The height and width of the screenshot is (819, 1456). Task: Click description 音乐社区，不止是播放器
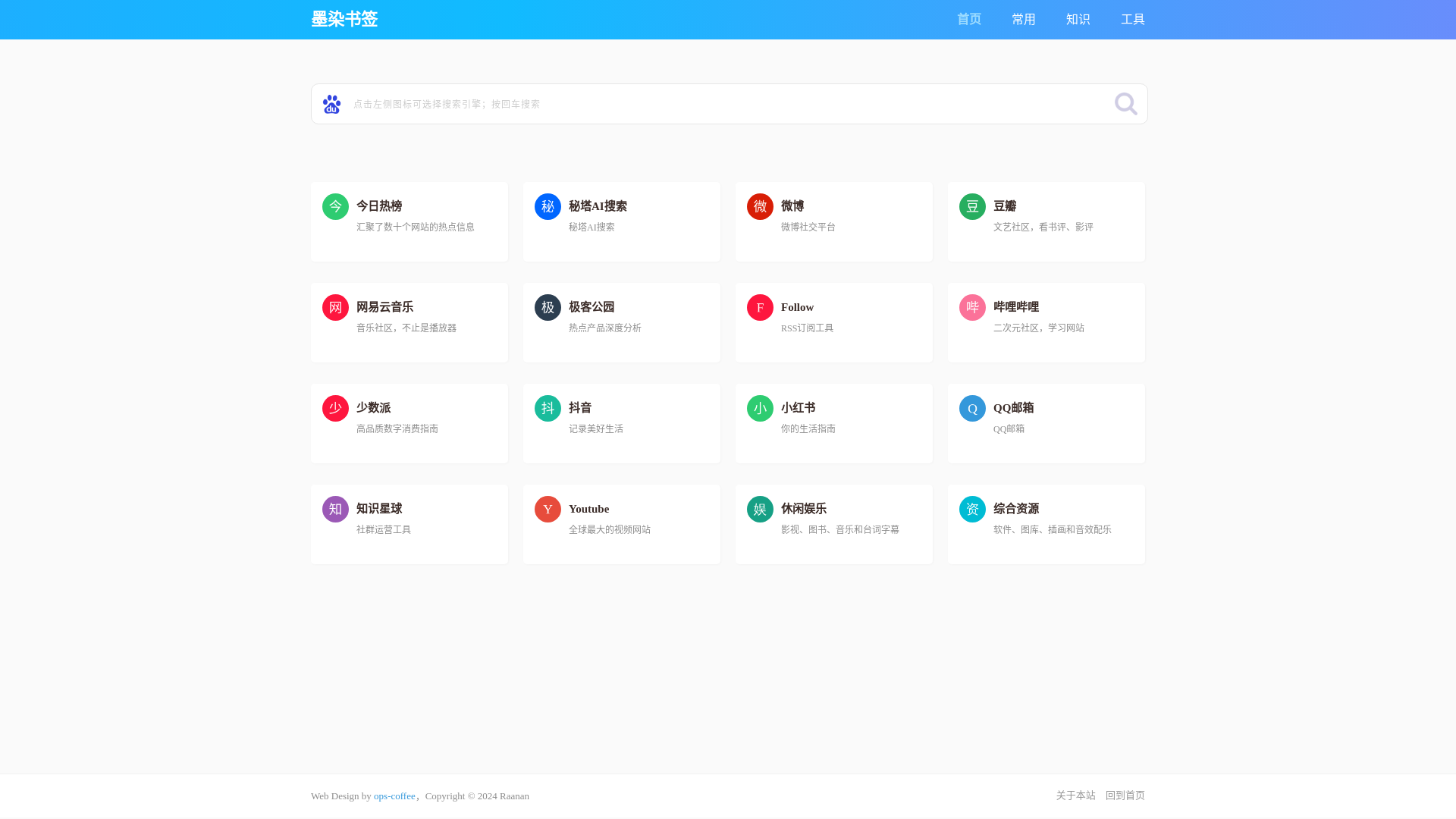coord(406,328)
